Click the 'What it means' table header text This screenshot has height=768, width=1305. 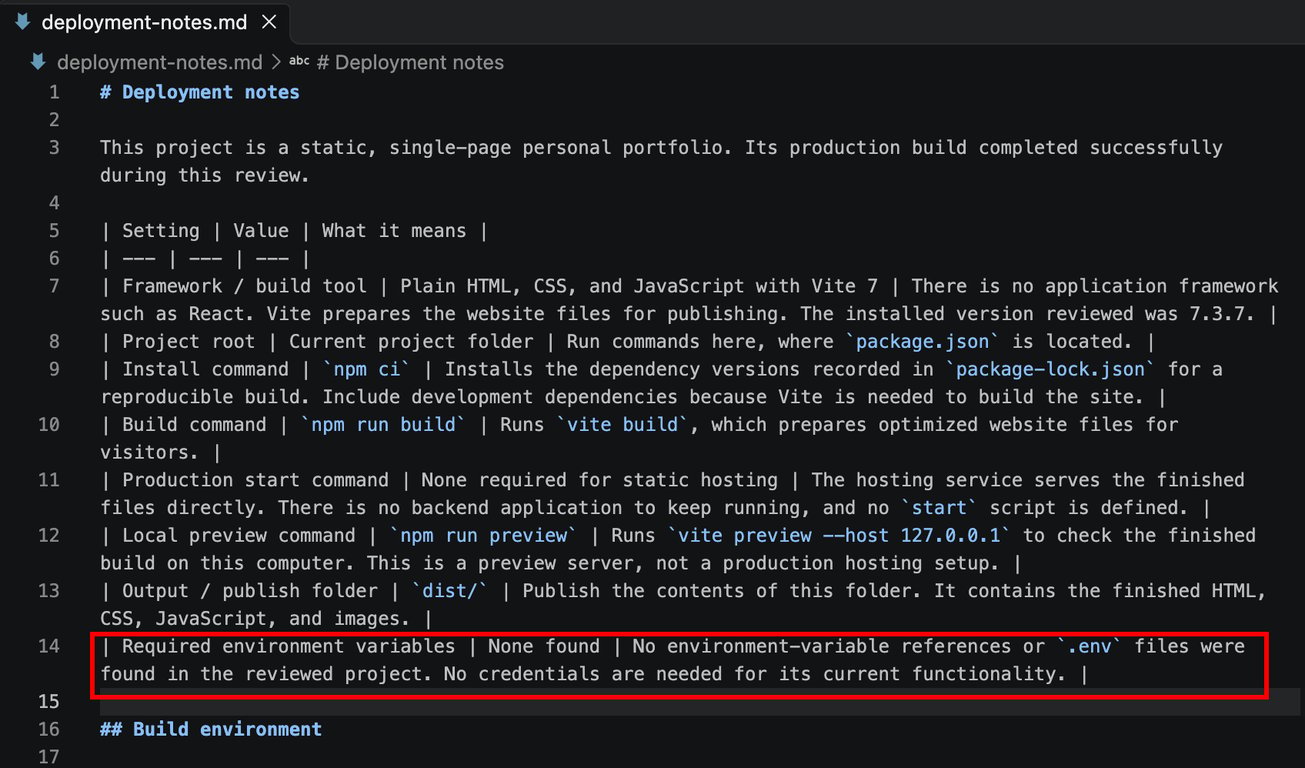pos(394,231)
